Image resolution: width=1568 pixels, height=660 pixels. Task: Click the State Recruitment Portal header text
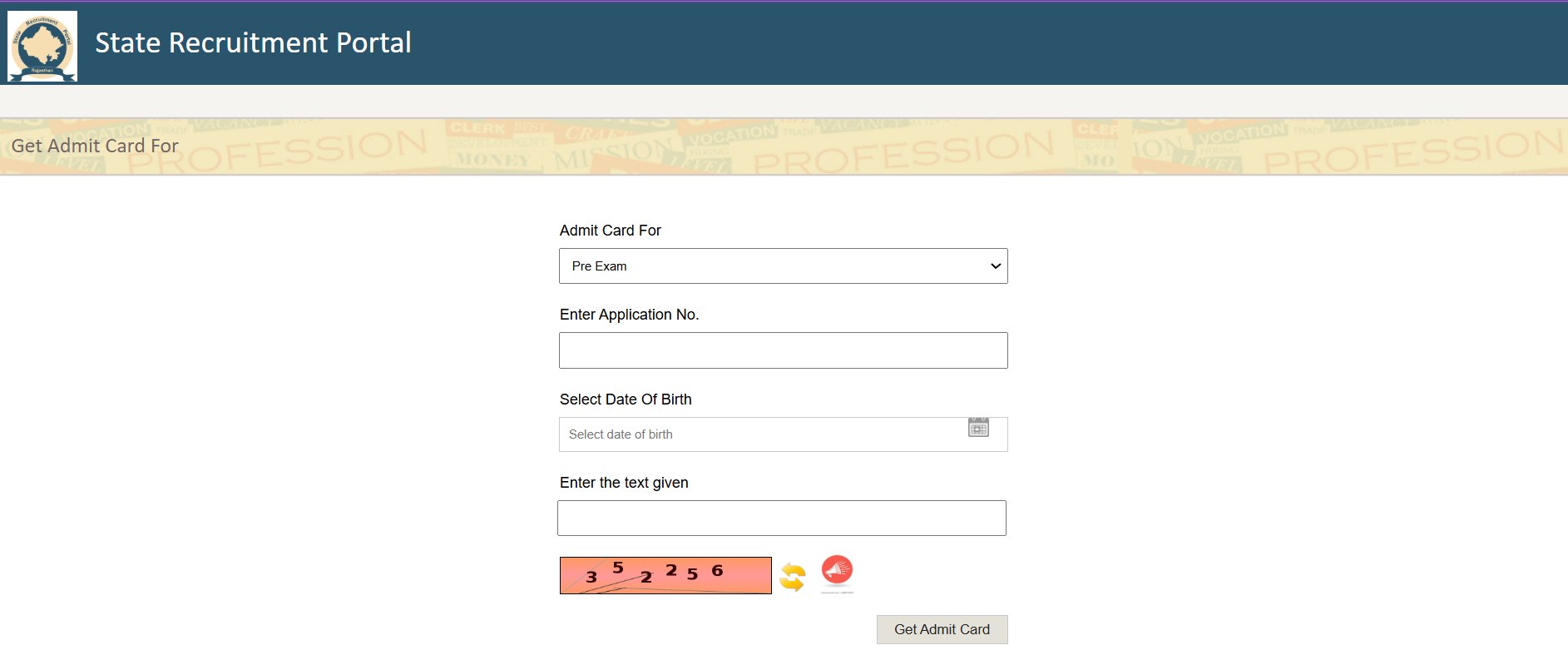coord(253,42)
